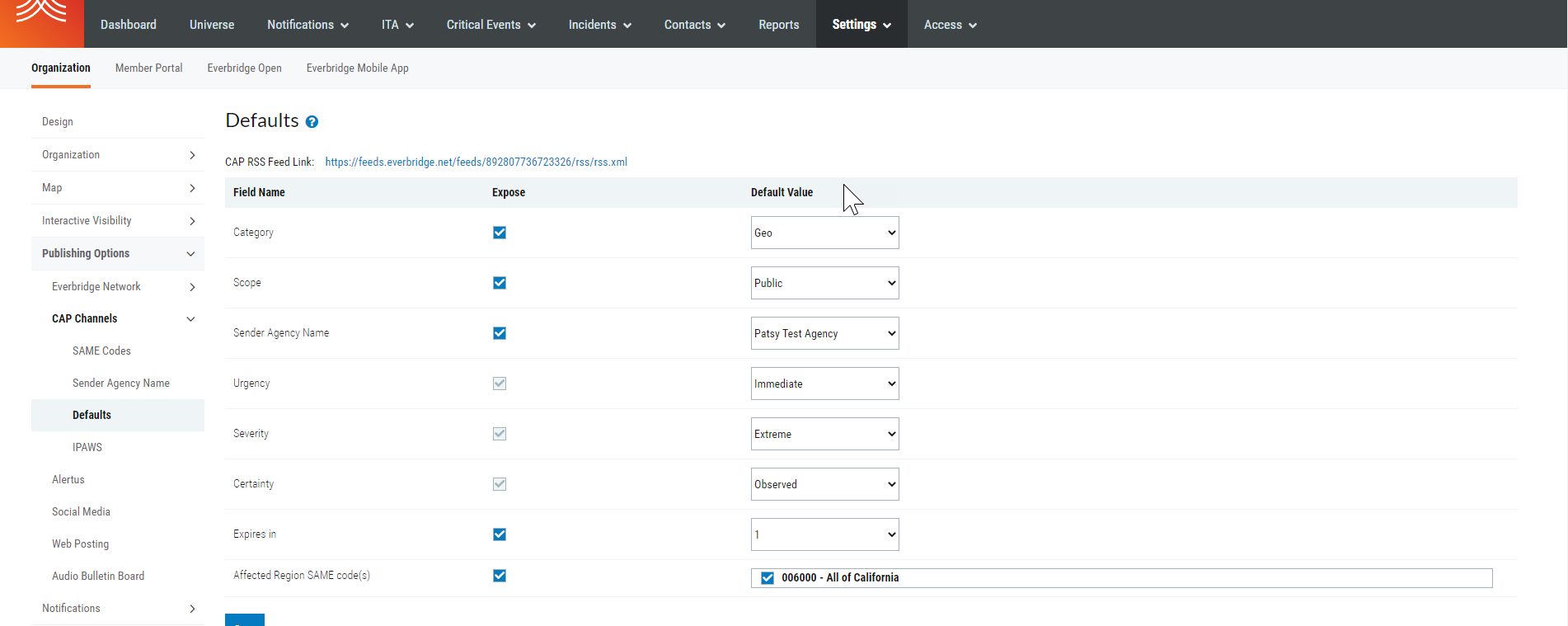The width and height of the screenshot is (1568, 626).
Task: Go to IPAWS settings in sidebar
Action: pyautogui.click(x=87, y=447)
